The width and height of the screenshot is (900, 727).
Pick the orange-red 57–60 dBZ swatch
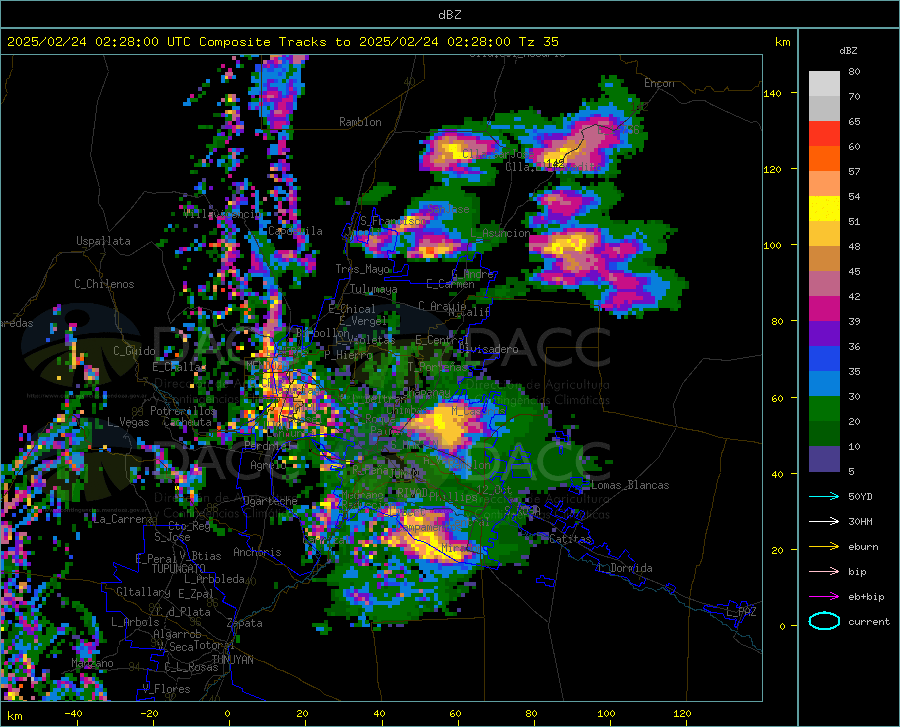pyautogui.click(x=824, y=159)
